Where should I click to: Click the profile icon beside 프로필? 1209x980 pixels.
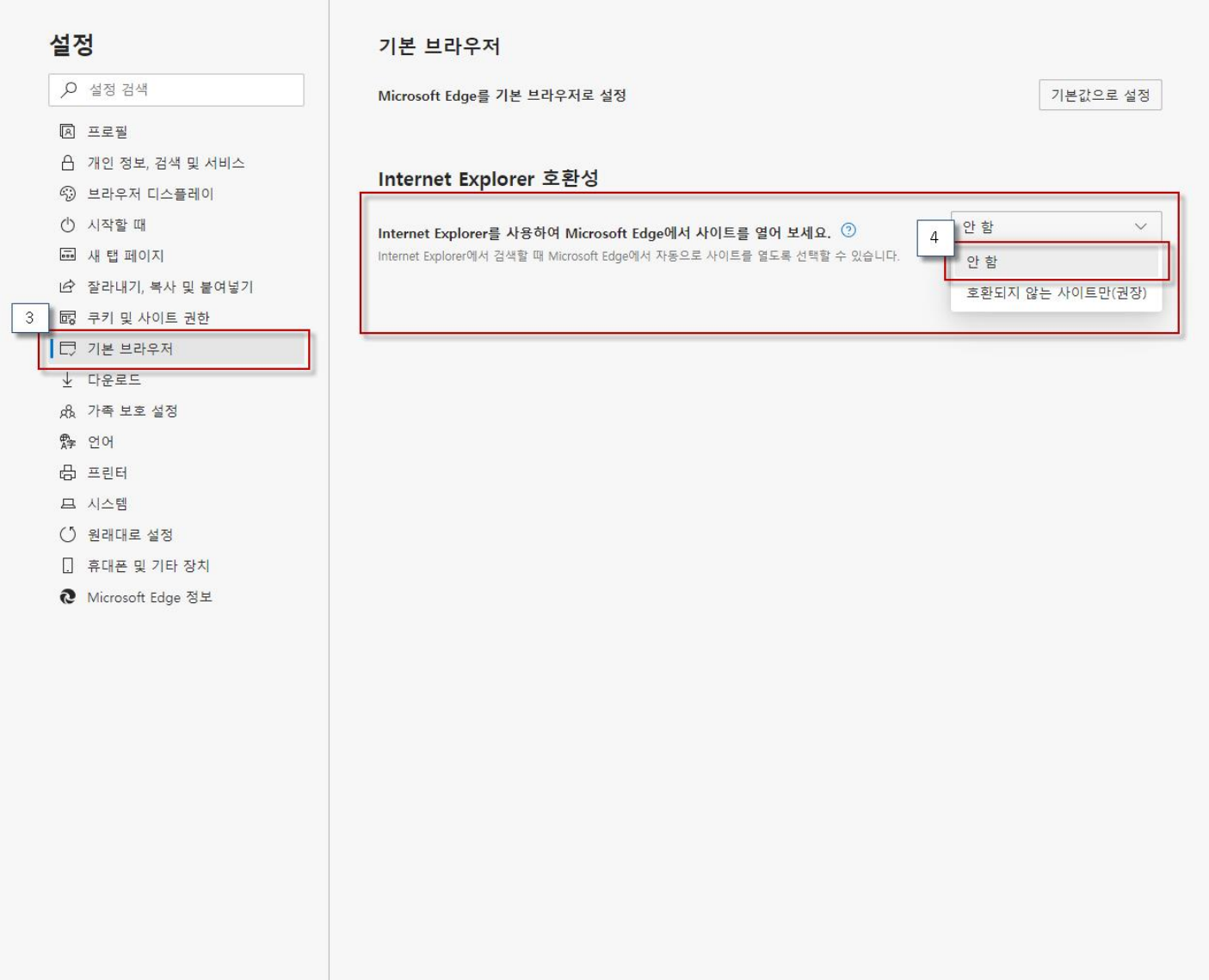pos(67,132)
